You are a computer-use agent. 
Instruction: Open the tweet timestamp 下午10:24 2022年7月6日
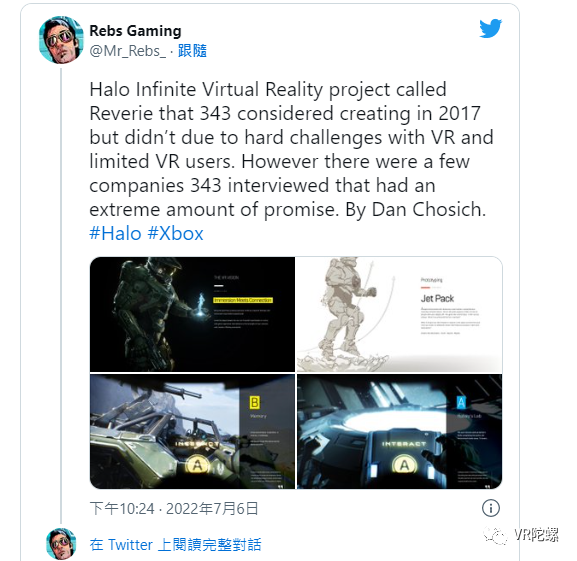[174, 509]
